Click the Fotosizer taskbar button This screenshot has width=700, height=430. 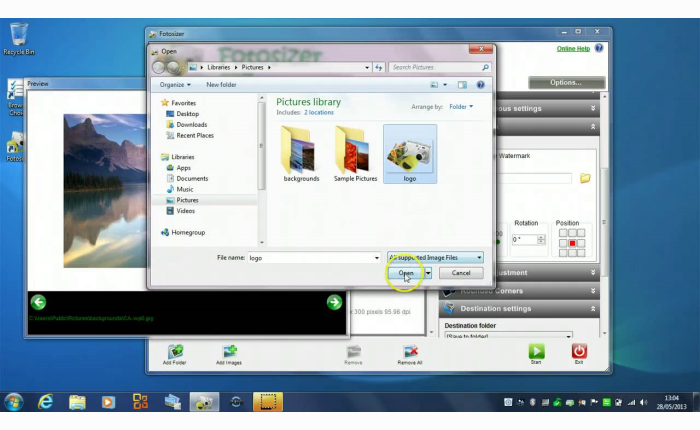coord(204,402)
